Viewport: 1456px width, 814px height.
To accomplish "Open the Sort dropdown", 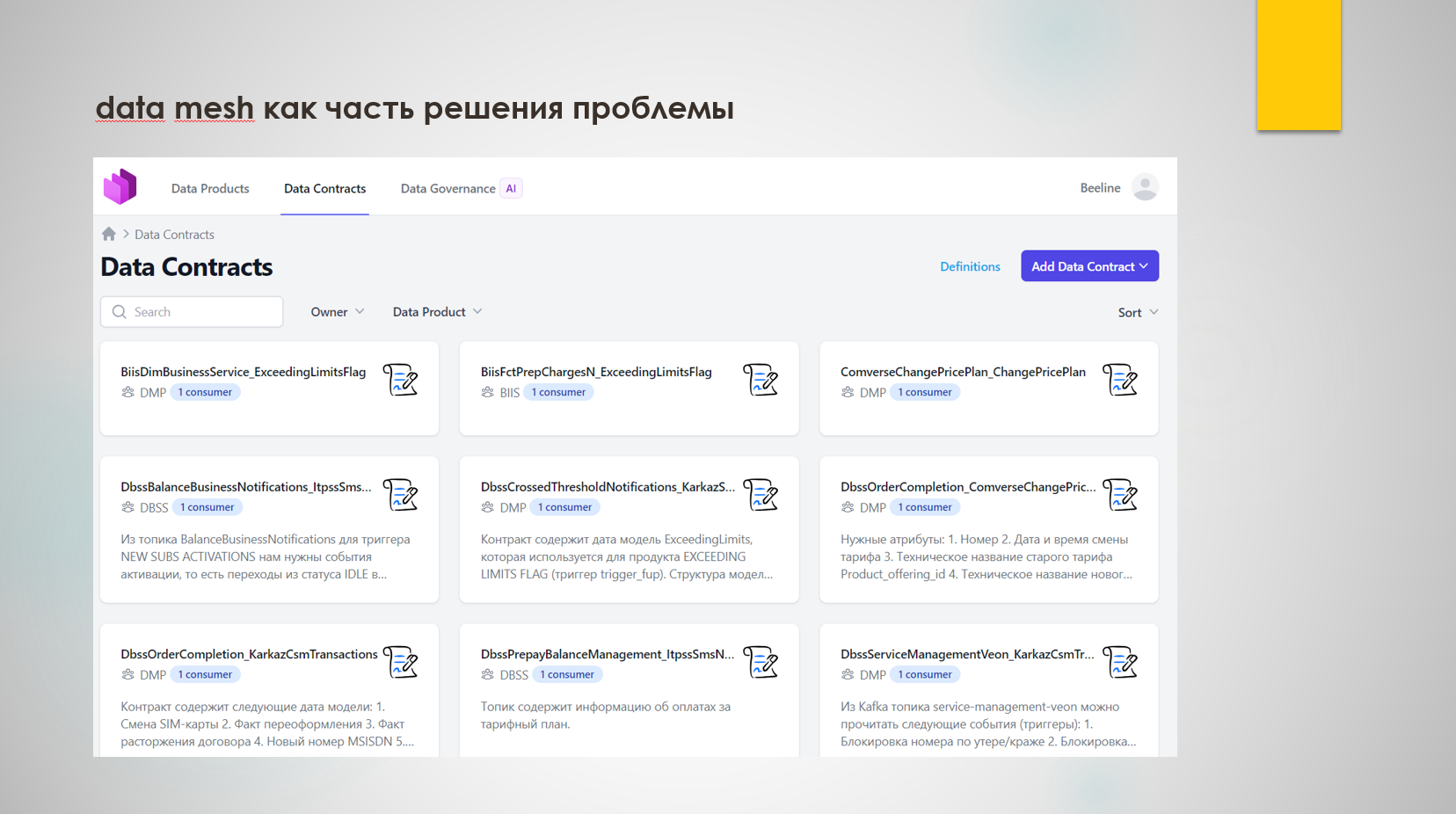I will [1138, 313].
